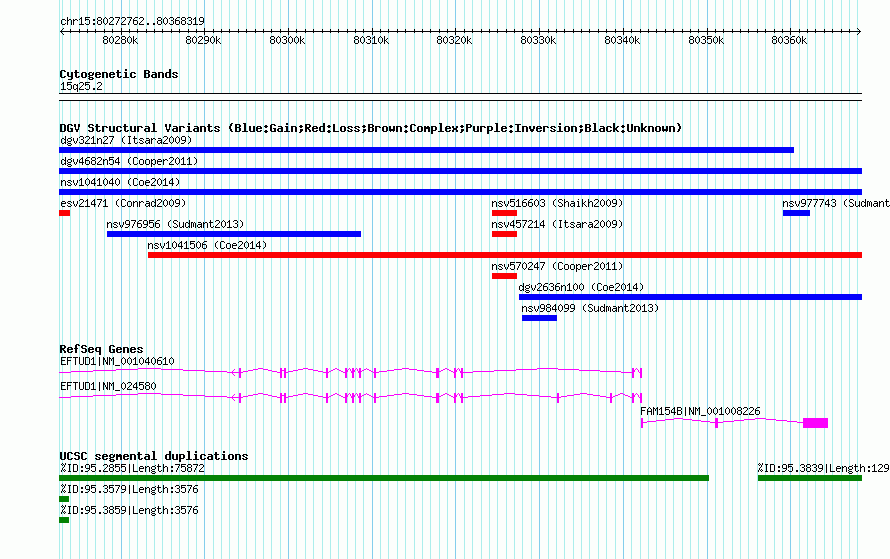Open the %ID:95.3579|Length:3576 label

(x=129, y=489)
